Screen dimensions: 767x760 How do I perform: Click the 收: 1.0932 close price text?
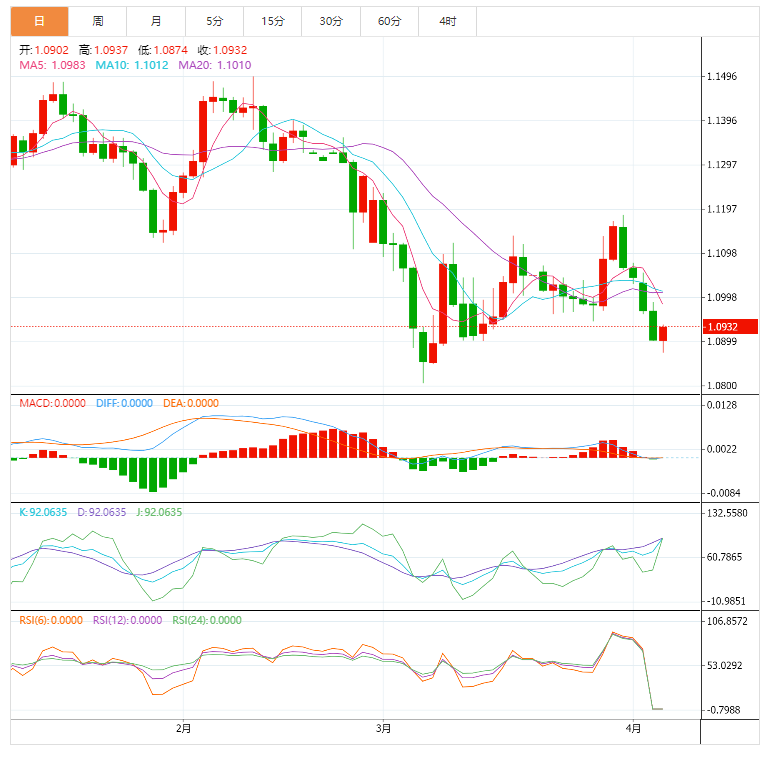(223, 50)
